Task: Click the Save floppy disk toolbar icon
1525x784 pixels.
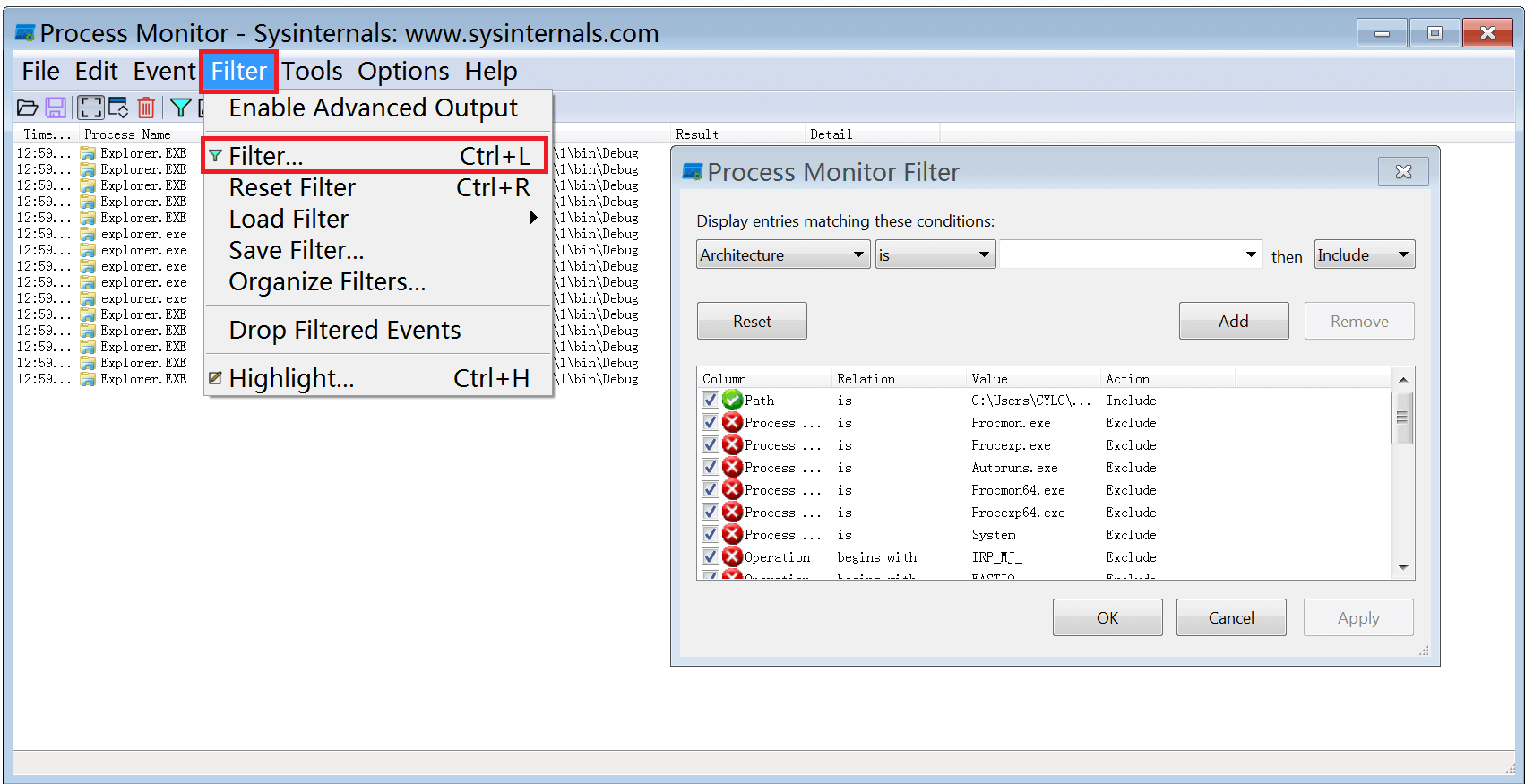Action: [x=56, y=108]
